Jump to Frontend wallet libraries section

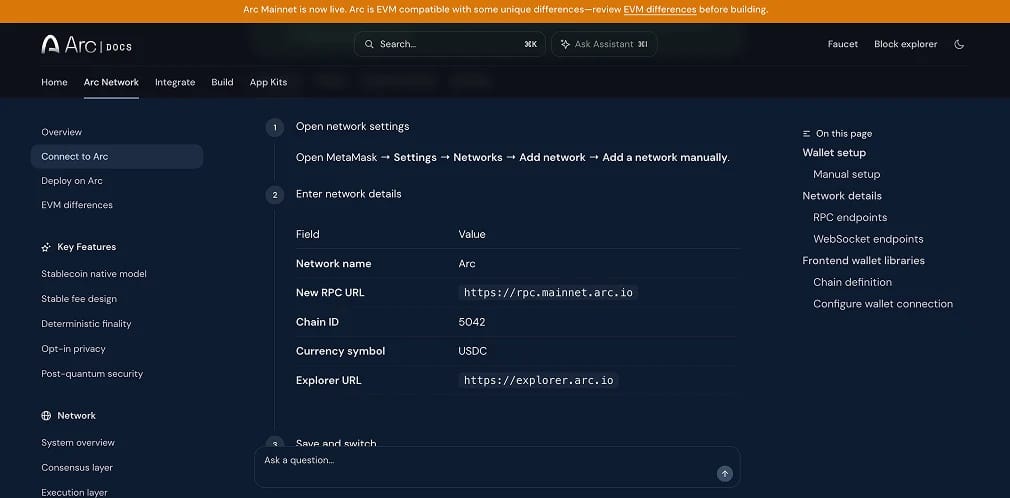(x=863, y=260)
